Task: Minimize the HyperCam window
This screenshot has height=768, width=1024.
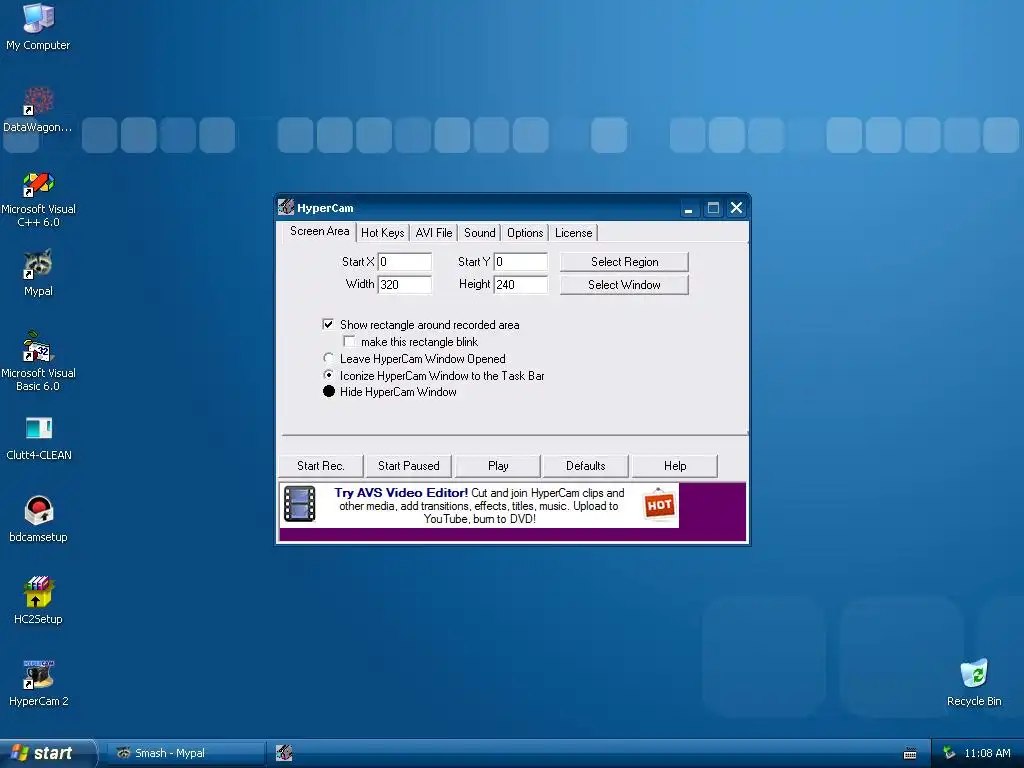Action: coord(688,208)
